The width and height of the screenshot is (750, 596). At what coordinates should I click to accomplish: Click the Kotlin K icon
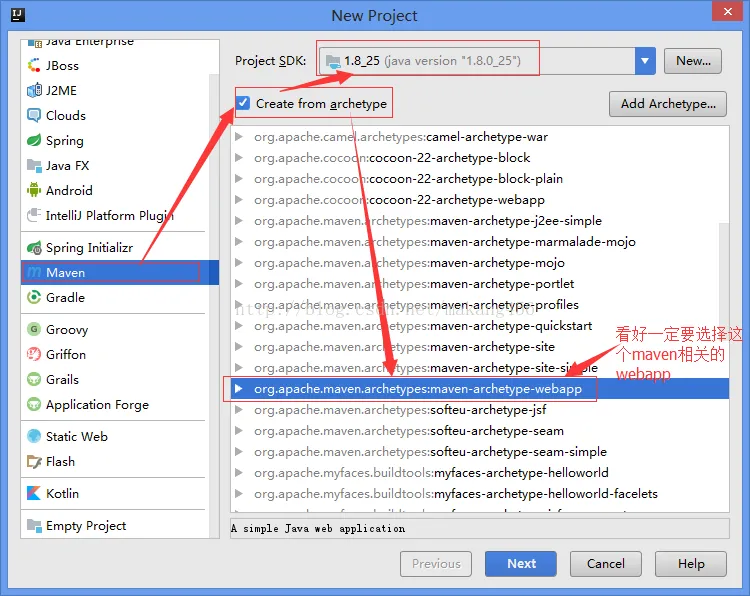tap(34, 493)
